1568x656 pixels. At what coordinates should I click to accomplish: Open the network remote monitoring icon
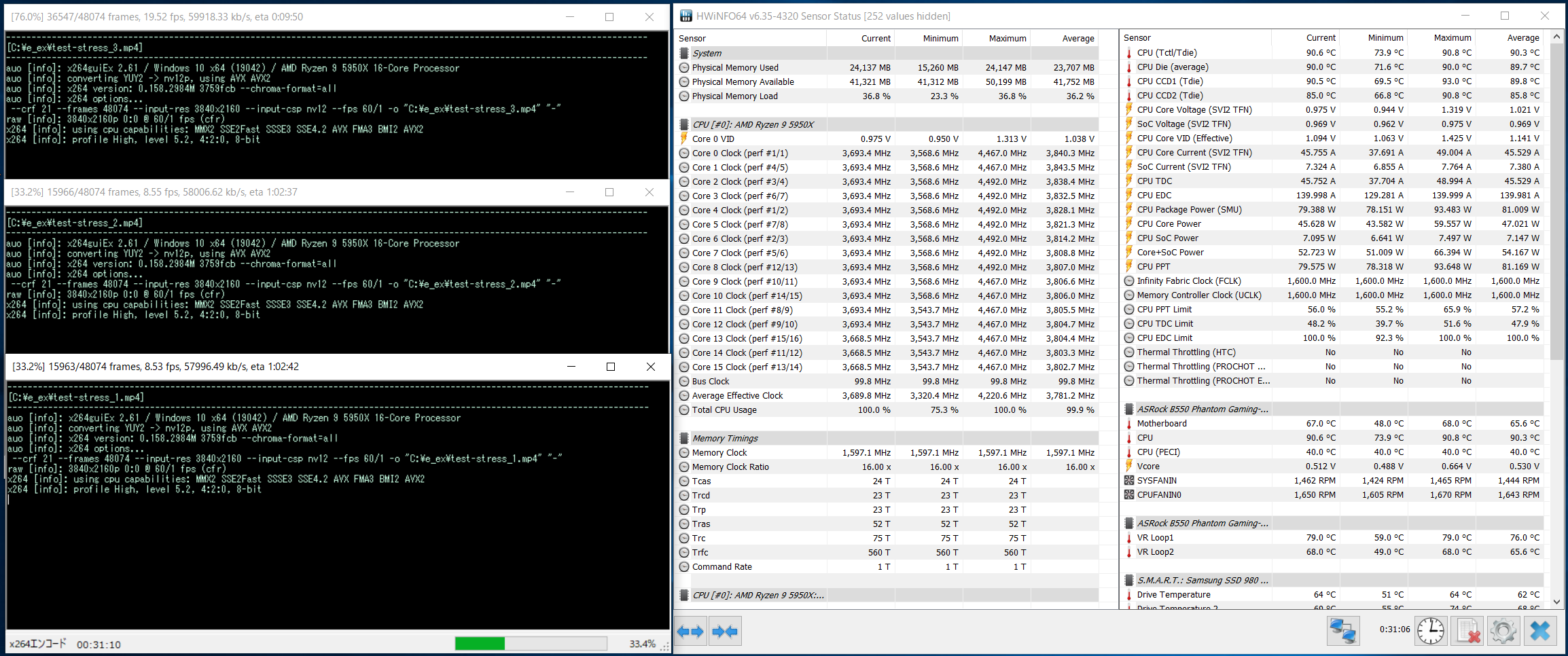[1342, 631]
